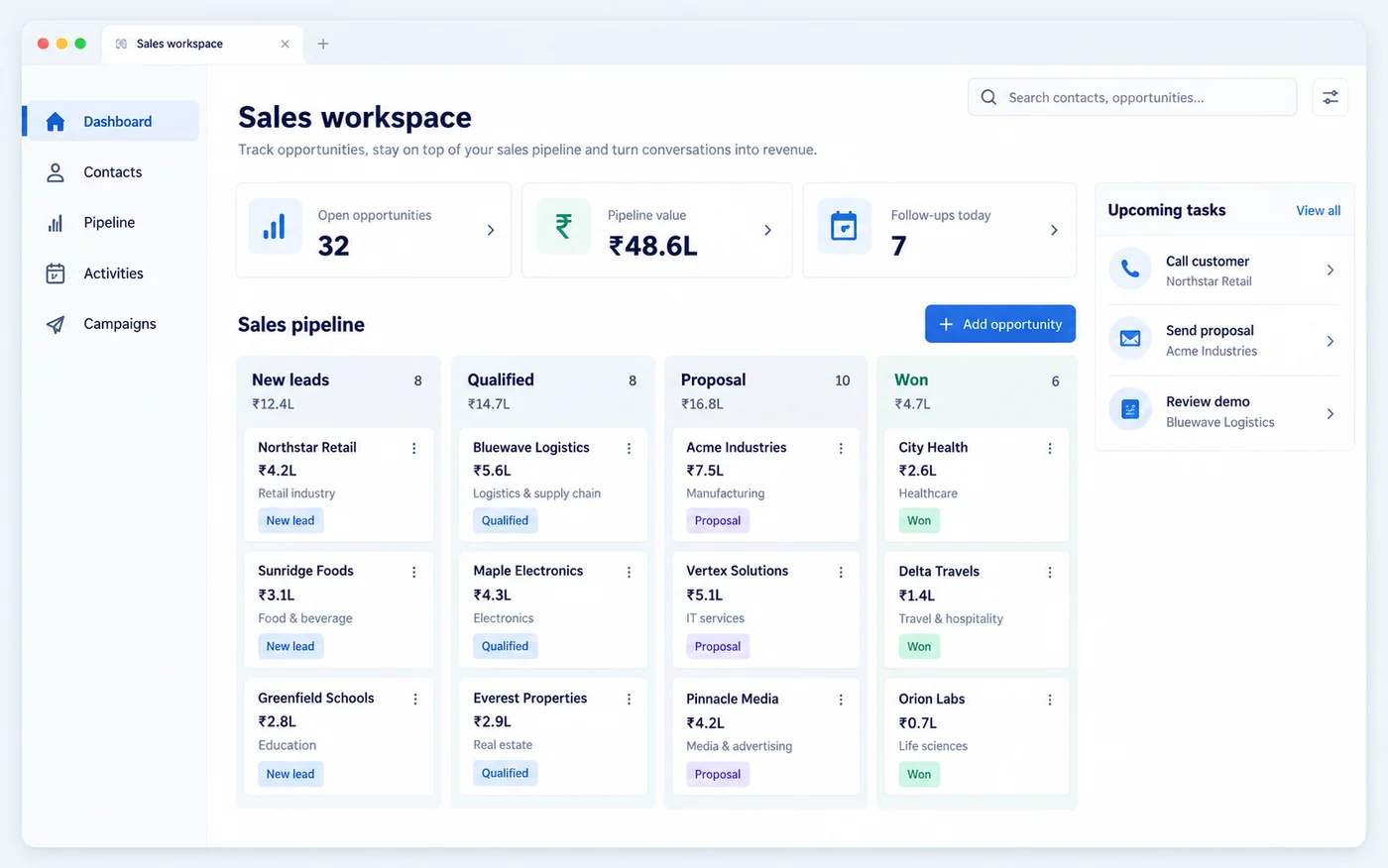Screen dimensions: 1388x868
Task: Click the ₹48.6L pipeline value
Action: (653, 245)
